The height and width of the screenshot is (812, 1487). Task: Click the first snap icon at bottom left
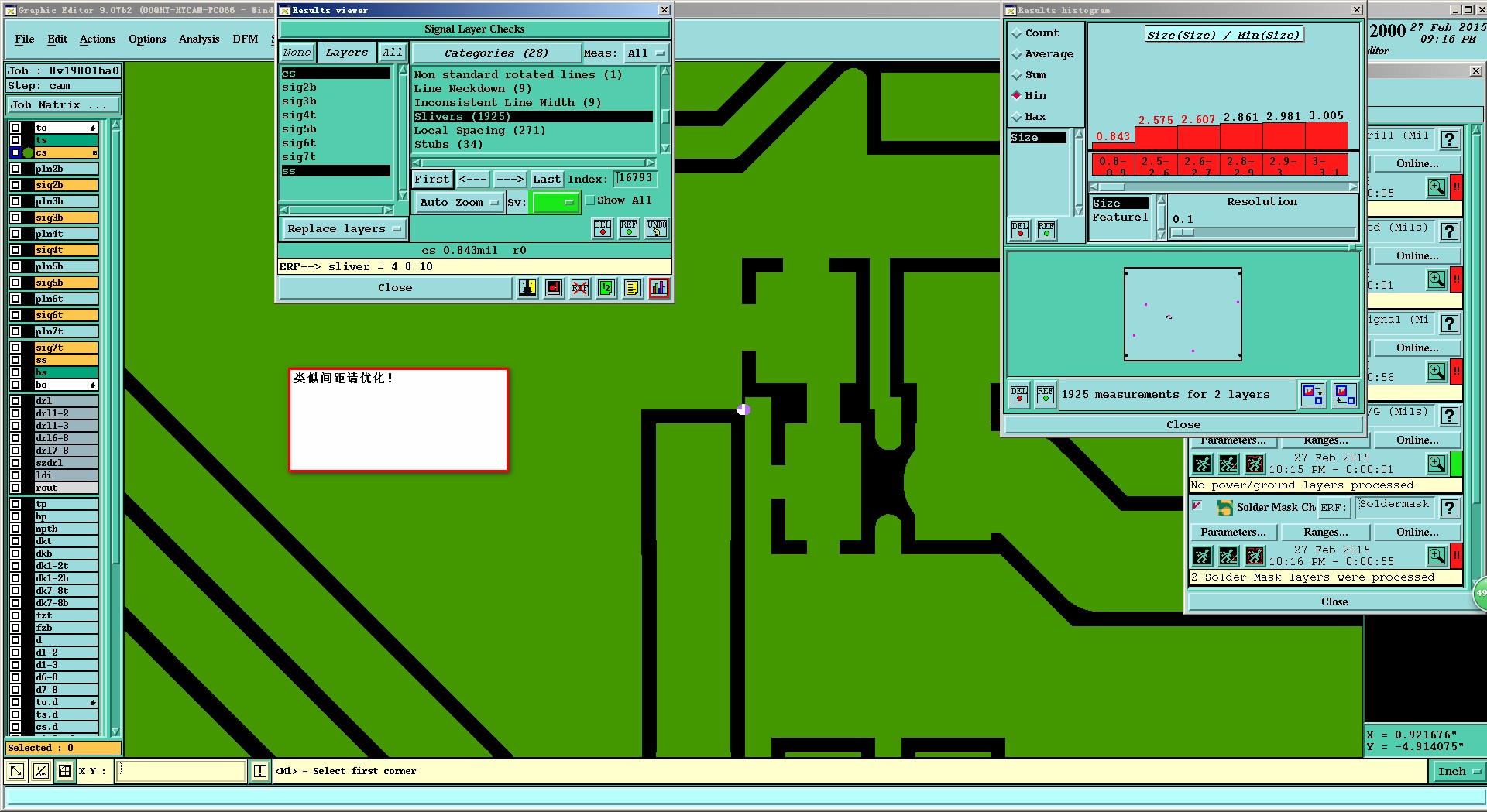[16, 771]
